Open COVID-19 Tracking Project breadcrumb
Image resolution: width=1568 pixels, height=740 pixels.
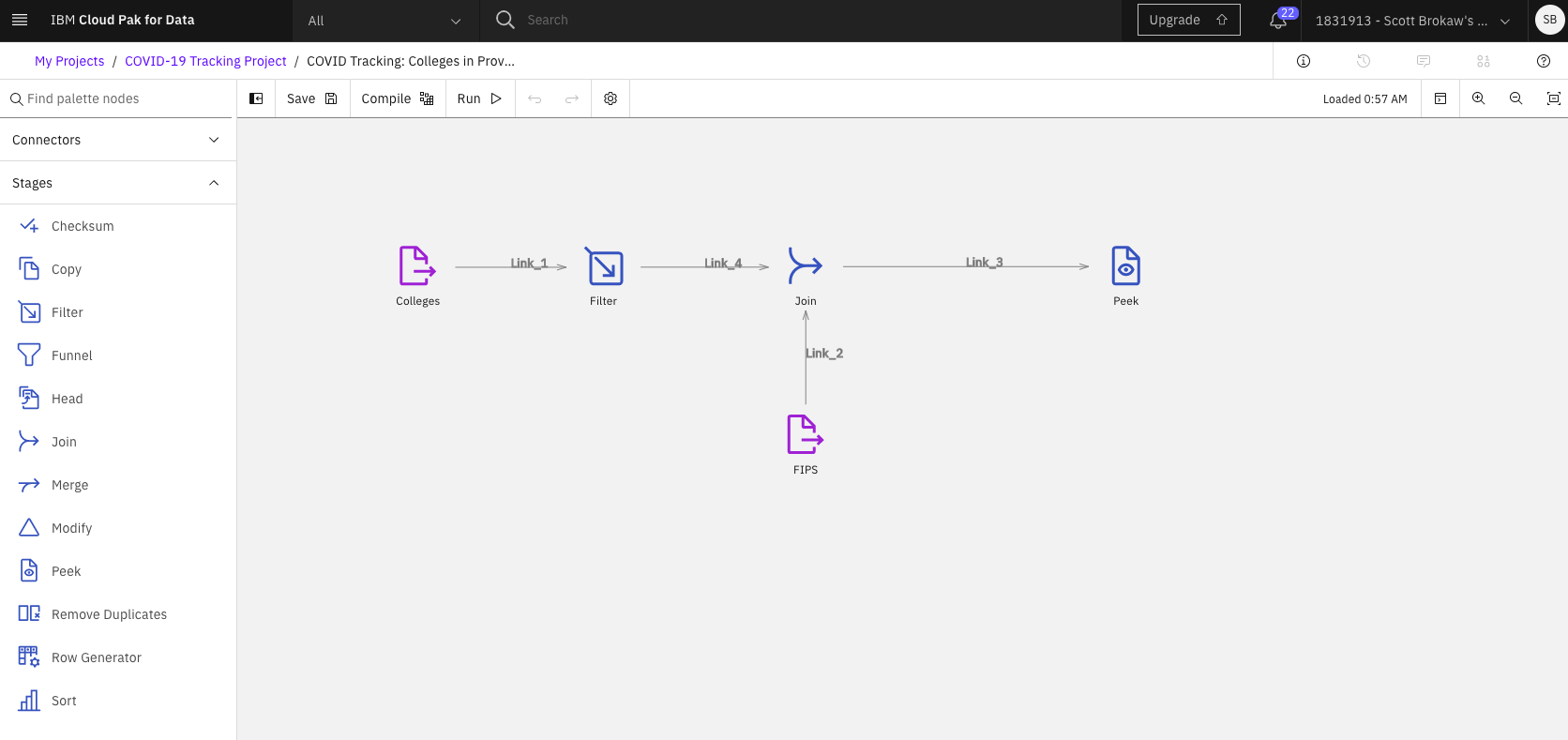[205, 61]
